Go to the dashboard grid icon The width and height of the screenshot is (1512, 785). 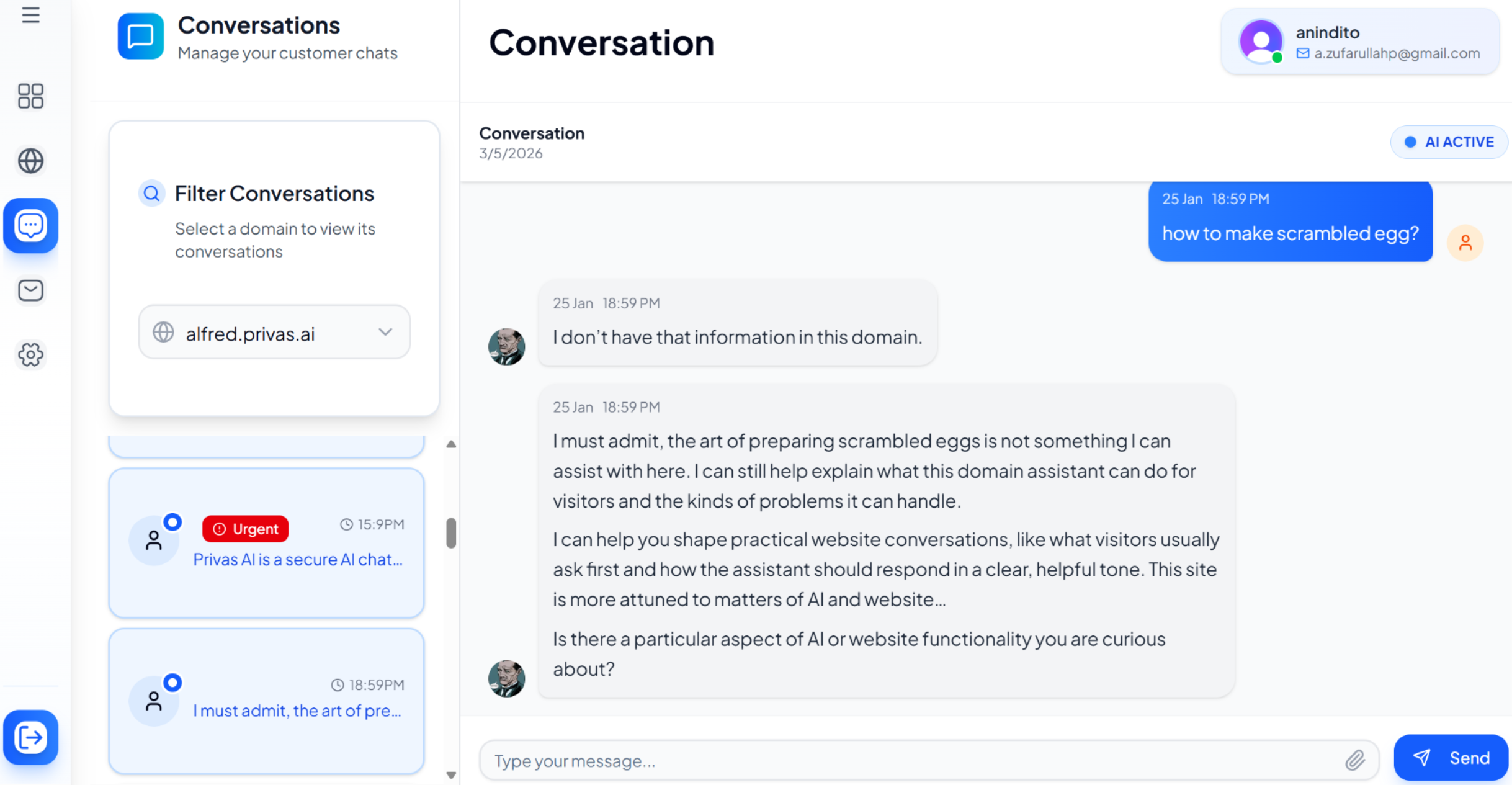pyautogui.click(x=30, y=96)
